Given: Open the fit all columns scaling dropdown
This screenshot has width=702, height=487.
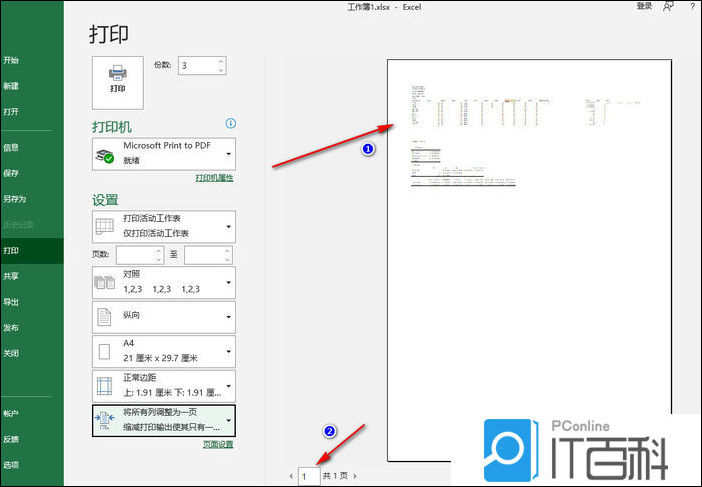Looking at the screenshot, I should click(164, 420).
